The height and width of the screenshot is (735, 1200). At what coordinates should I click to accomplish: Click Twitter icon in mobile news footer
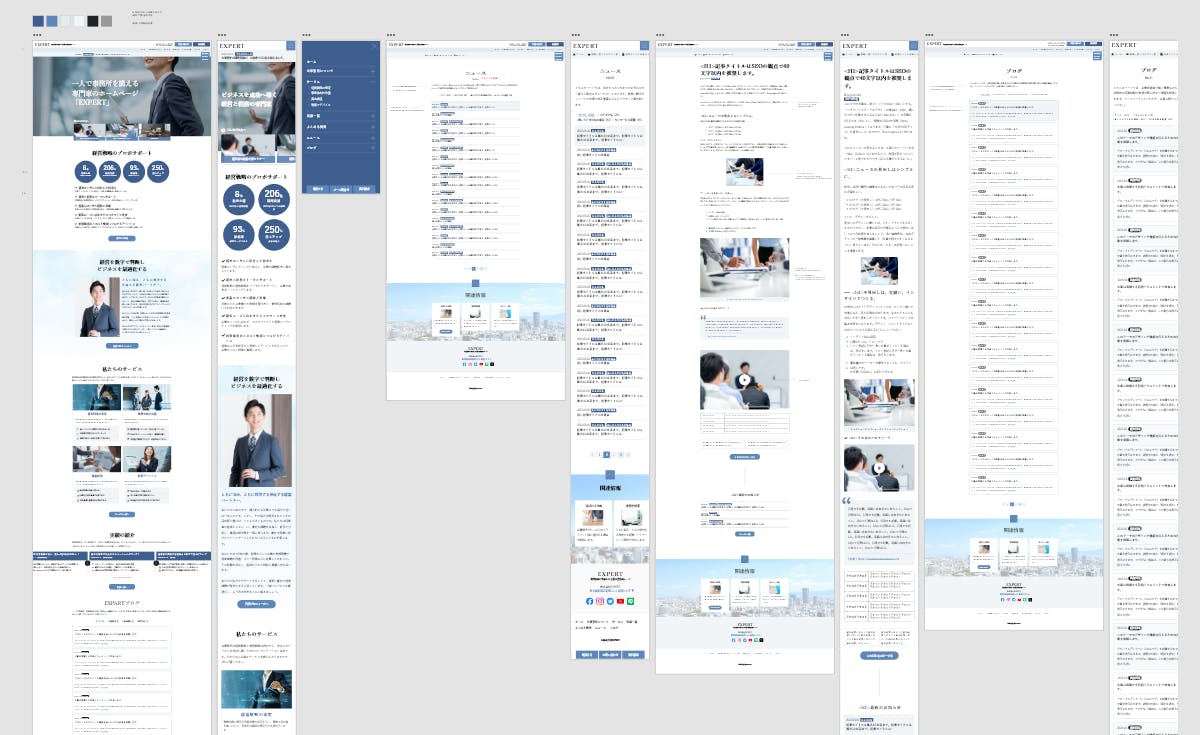point(610,601)
